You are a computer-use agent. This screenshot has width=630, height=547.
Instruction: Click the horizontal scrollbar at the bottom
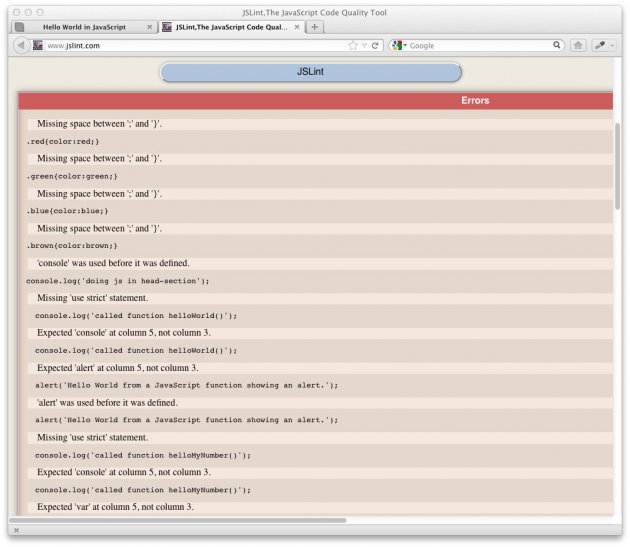[177, 520]
